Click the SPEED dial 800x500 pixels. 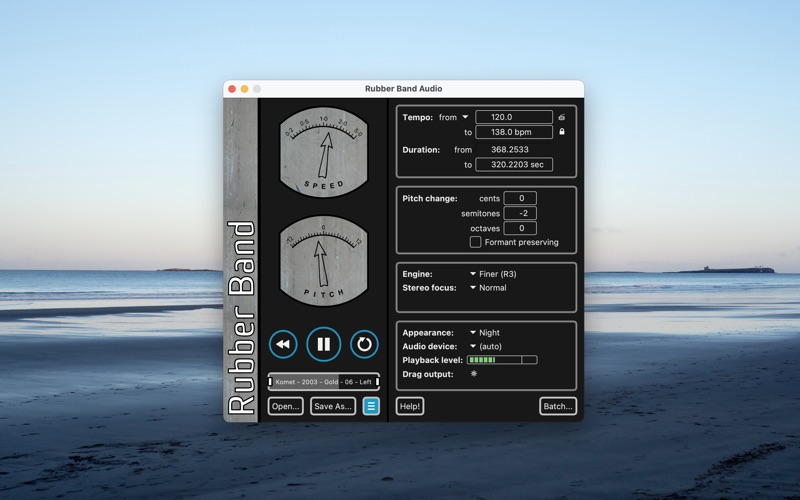click(x=323, y=152)
